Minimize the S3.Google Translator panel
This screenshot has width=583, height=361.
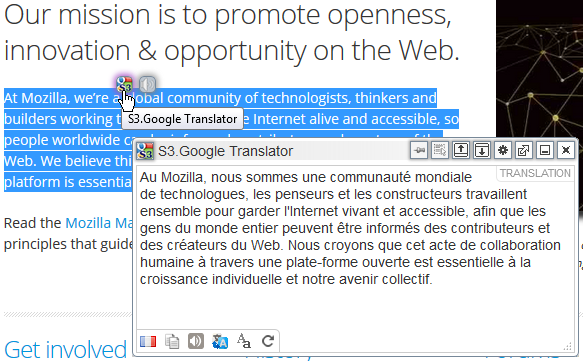coord(545,151)
